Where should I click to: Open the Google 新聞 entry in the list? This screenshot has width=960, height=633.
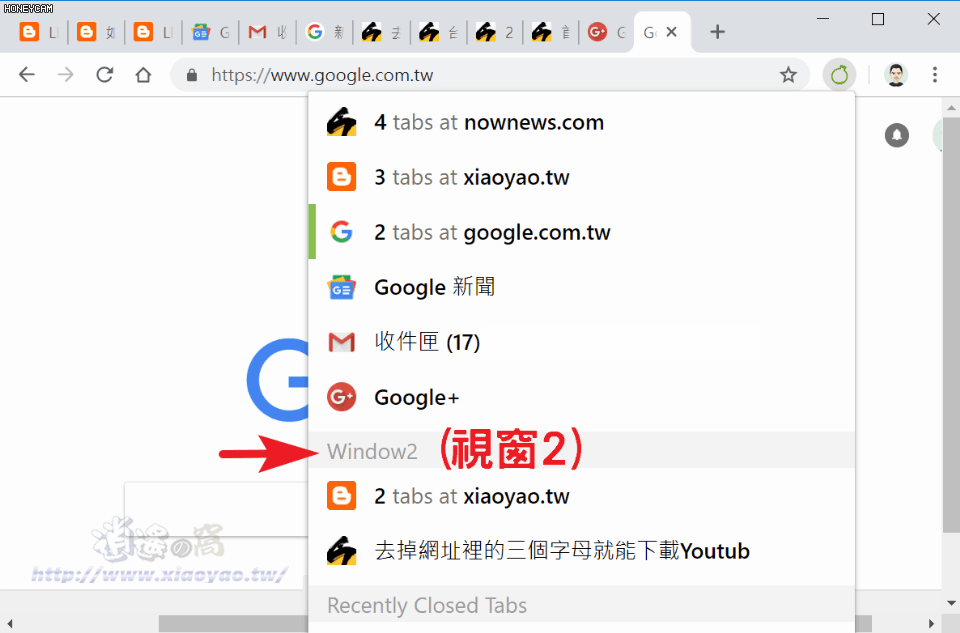pyautogui.click(x=582, y=287)
